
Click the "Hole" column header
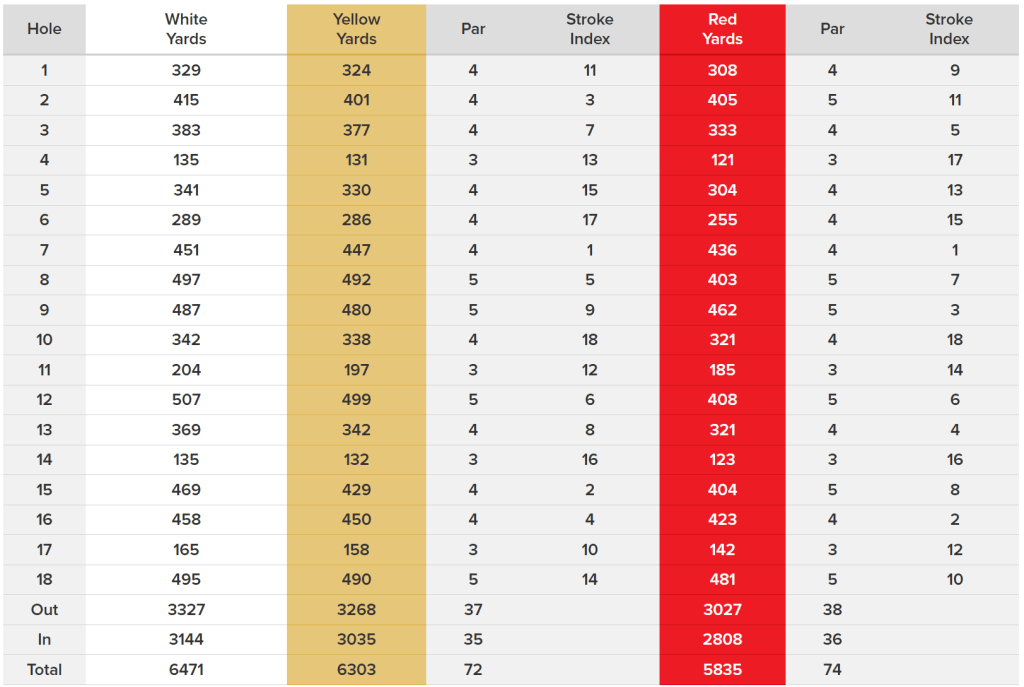44,29
